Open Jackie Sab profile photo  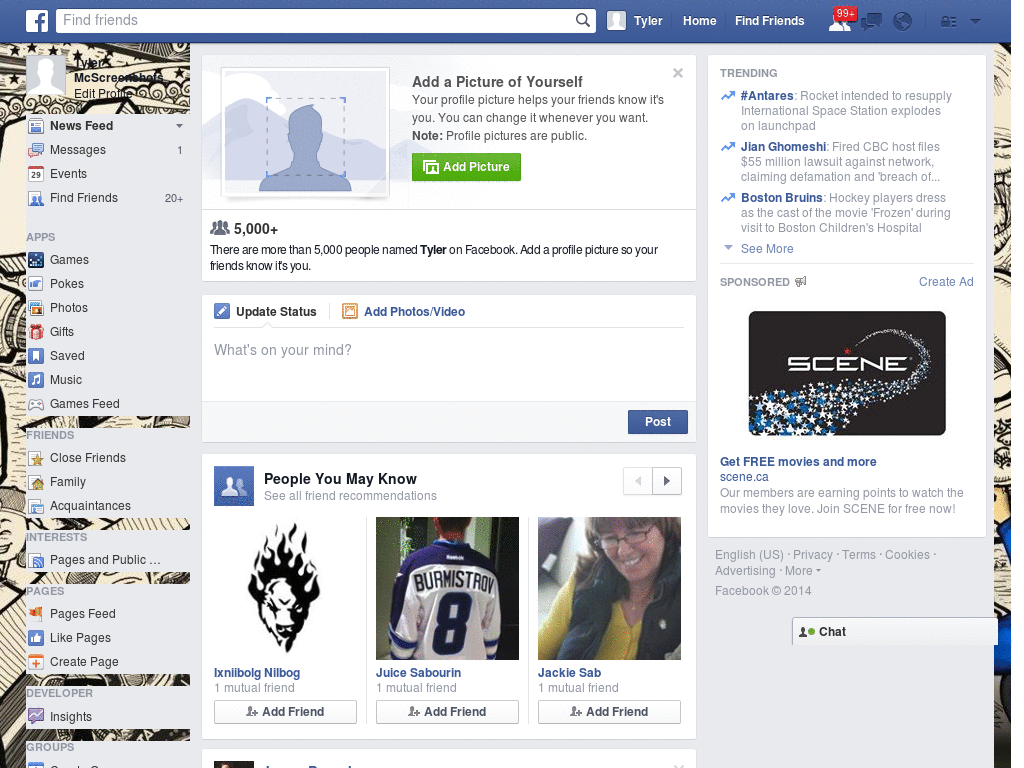(x=609, y=588)
